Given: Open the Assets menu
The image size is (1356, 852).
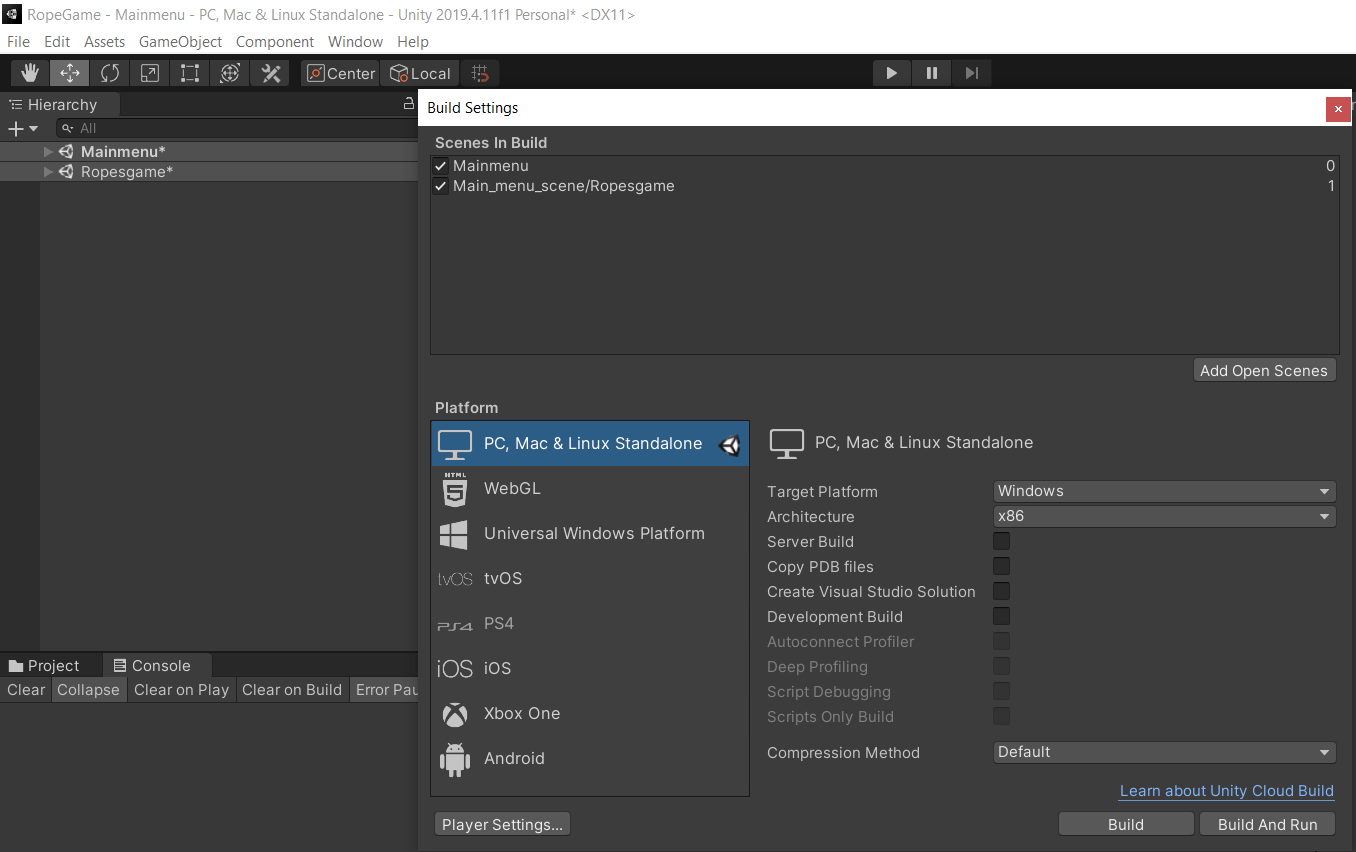Looking at the screenshot, I should coord(104,42).
